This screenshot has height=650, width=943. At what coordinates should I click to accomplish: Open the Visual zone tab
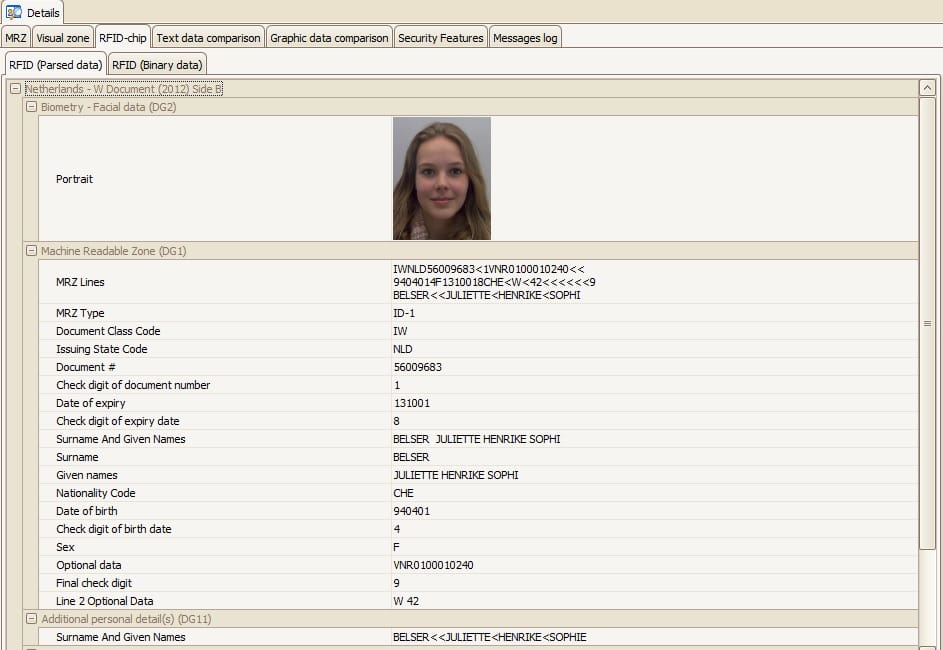(x=62, y=38)
